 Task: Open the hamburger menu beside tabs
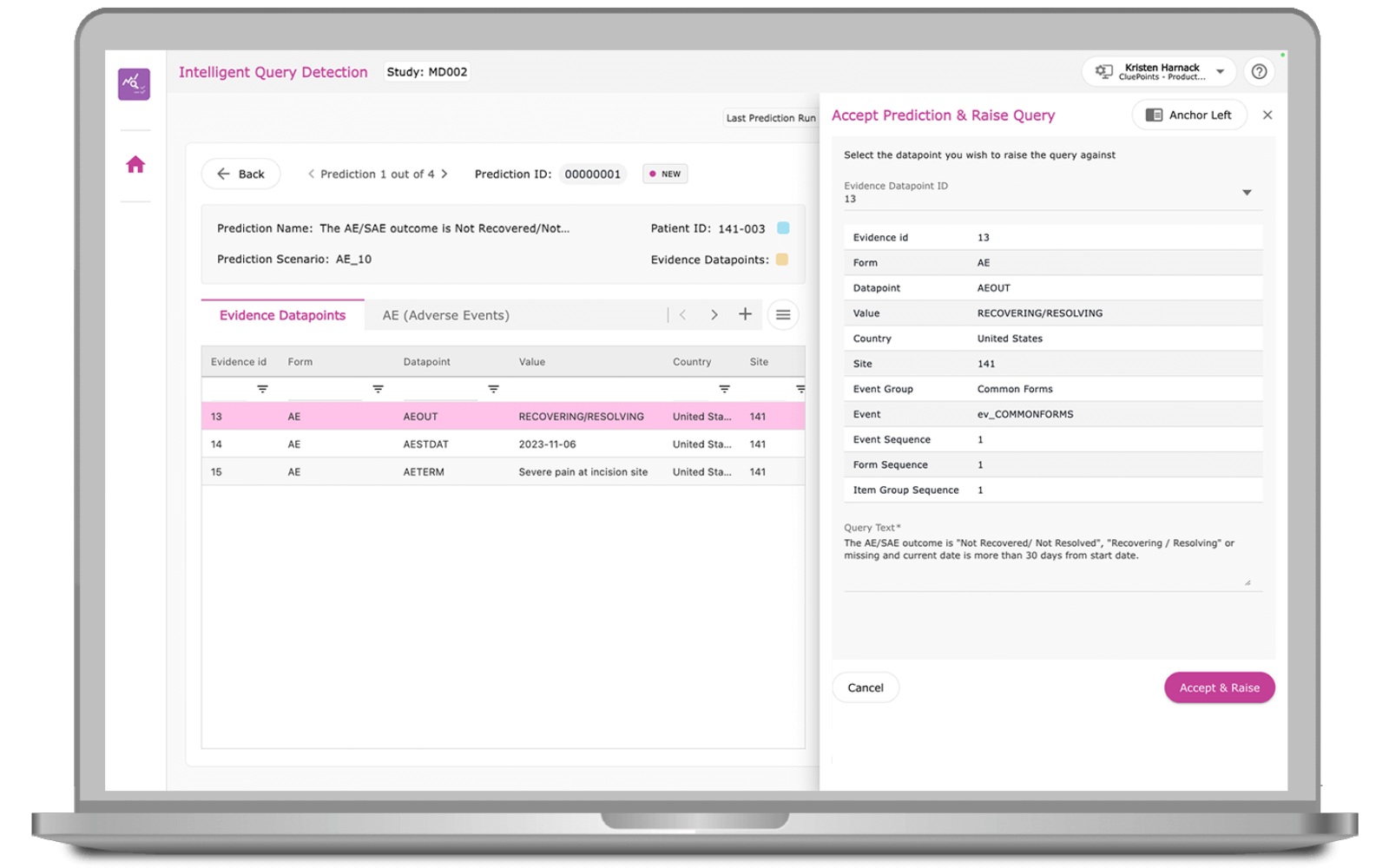783,315
